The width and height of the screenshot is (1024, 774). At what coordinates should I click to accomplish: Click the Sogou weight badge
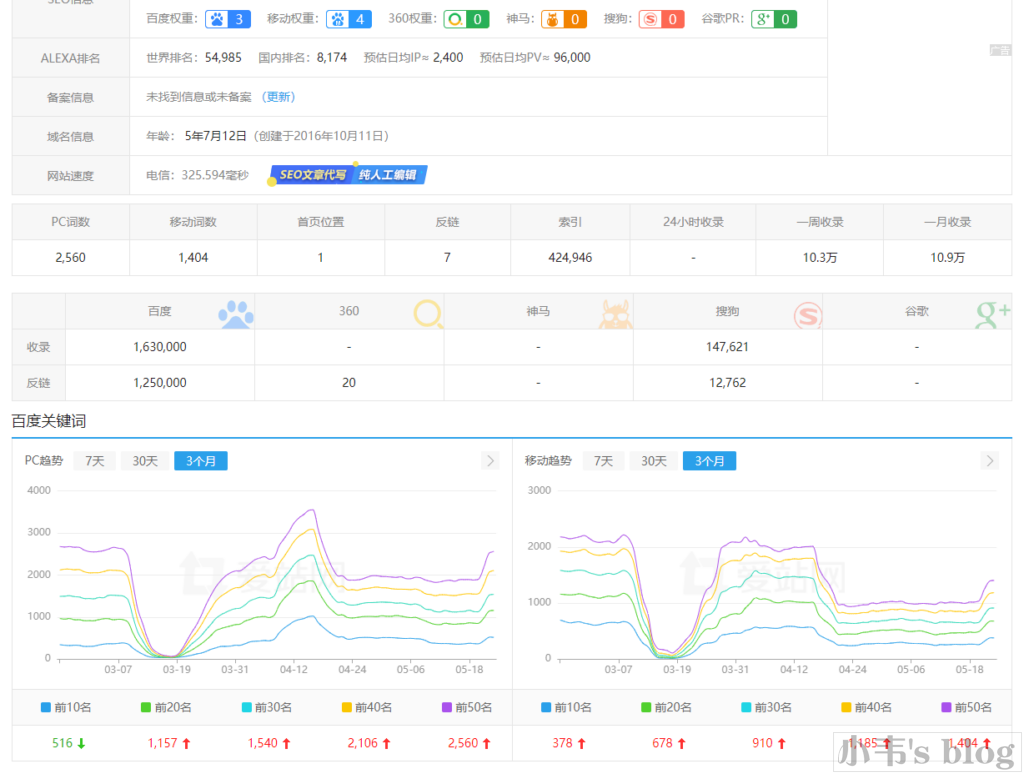tap(661, 19)
